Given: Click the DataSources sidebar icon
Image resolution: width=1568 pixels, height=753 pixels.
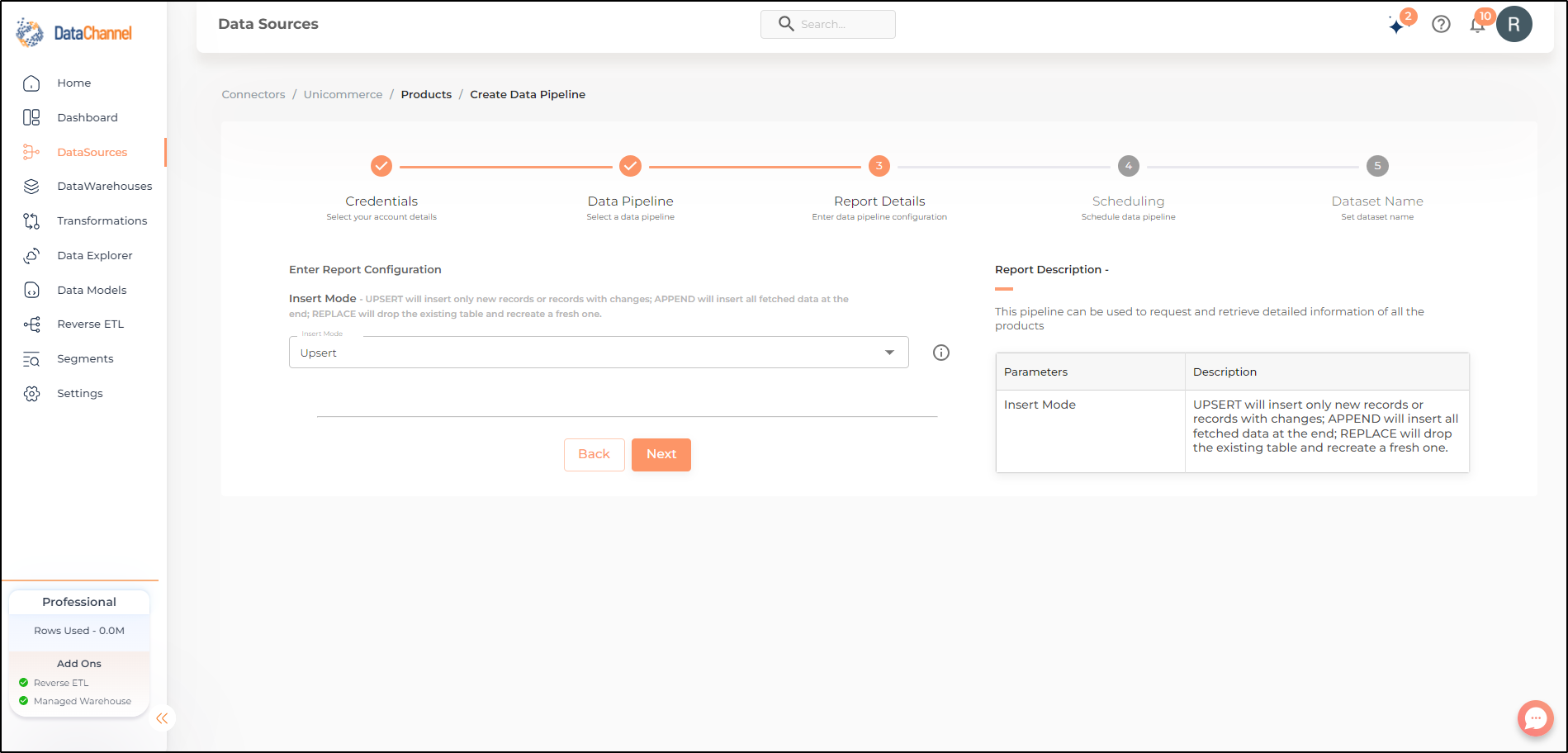Looking at the screenshot, I should (x=31, y=152).
